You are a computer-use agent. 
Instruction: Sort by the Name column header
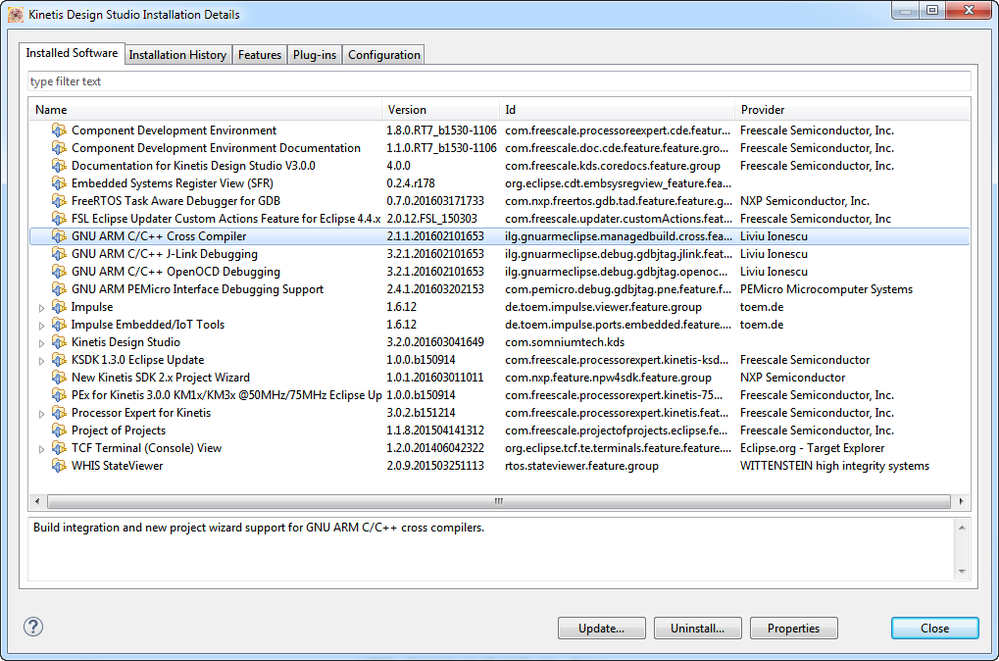(x=205, y=110)
